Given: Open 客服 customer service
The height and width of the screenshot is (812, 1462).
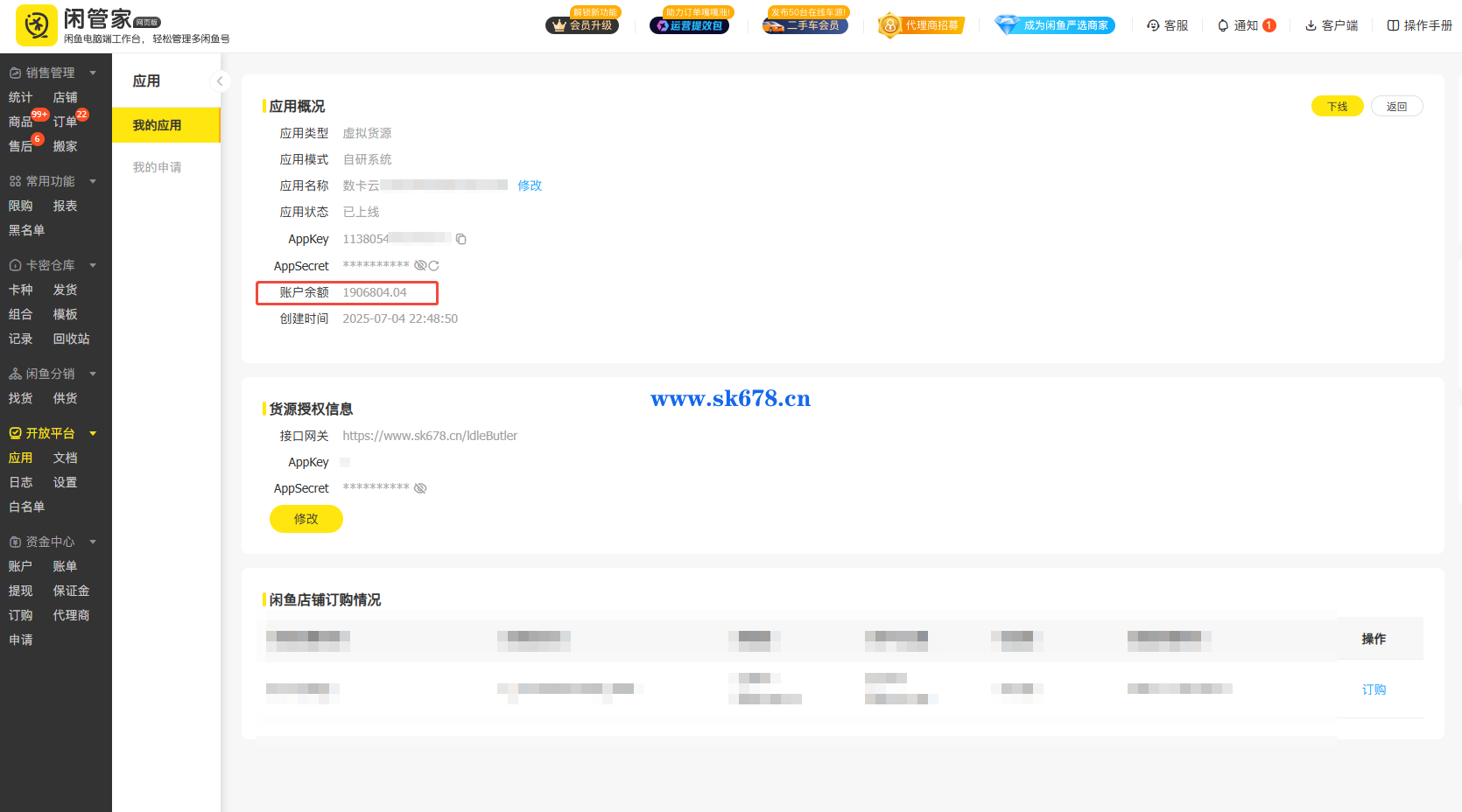Looking at the screenshot, I should [1168, 25].
